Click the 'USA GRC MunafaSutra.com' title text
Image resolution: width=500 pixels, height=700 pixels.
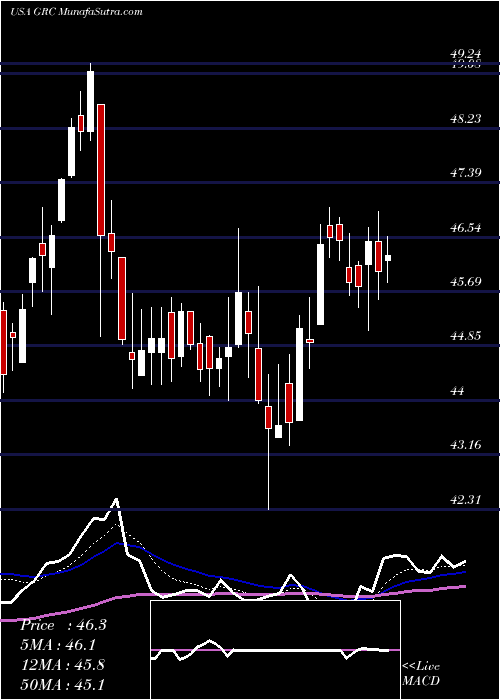(76, 12)
